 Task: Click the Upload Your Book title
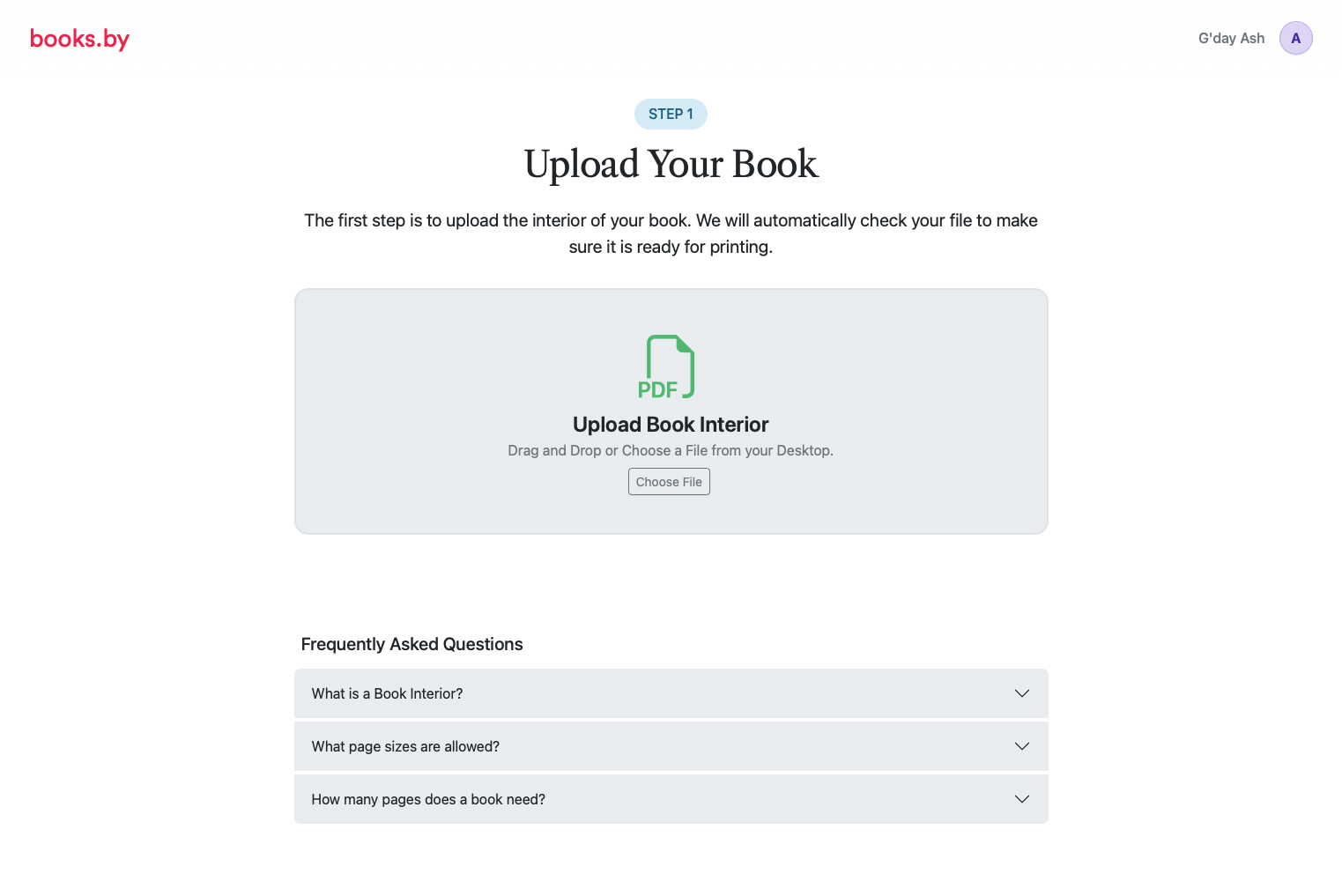pyautogui.click(x=671, y=164)
